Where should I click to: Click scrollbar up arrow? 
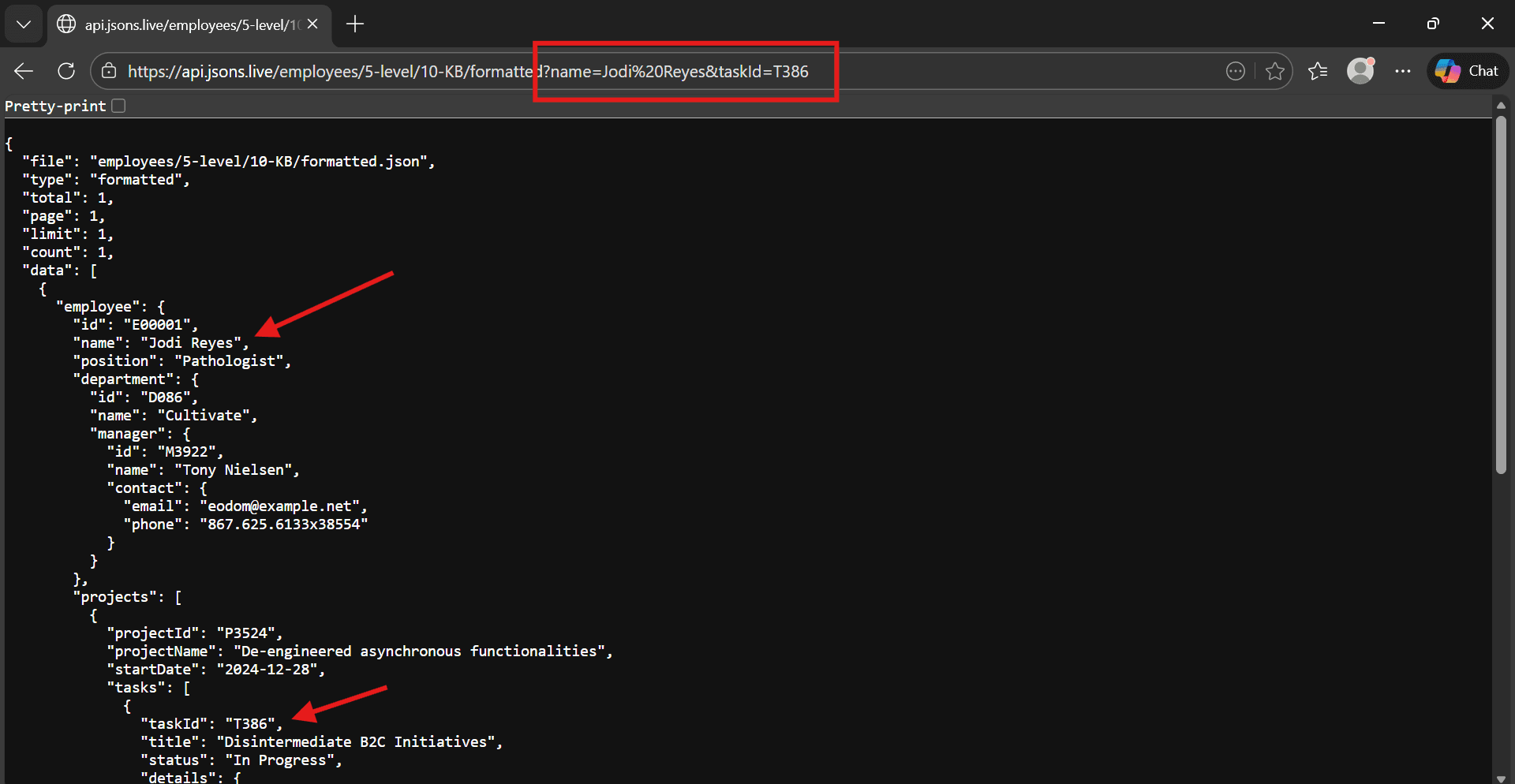(x=1501, y=106)
